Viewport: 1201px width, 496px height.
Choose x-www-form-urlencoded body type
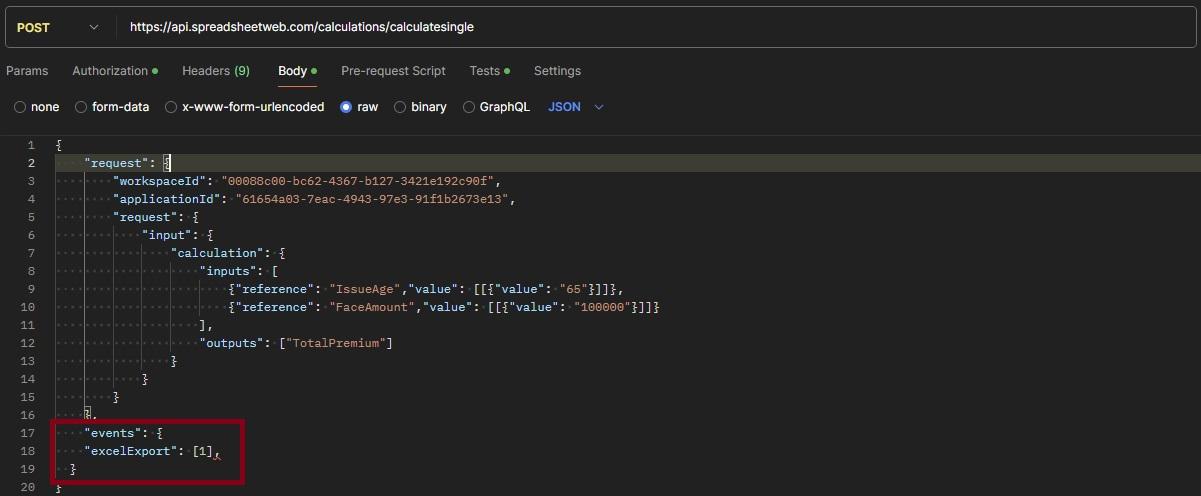tap(244, 107)
